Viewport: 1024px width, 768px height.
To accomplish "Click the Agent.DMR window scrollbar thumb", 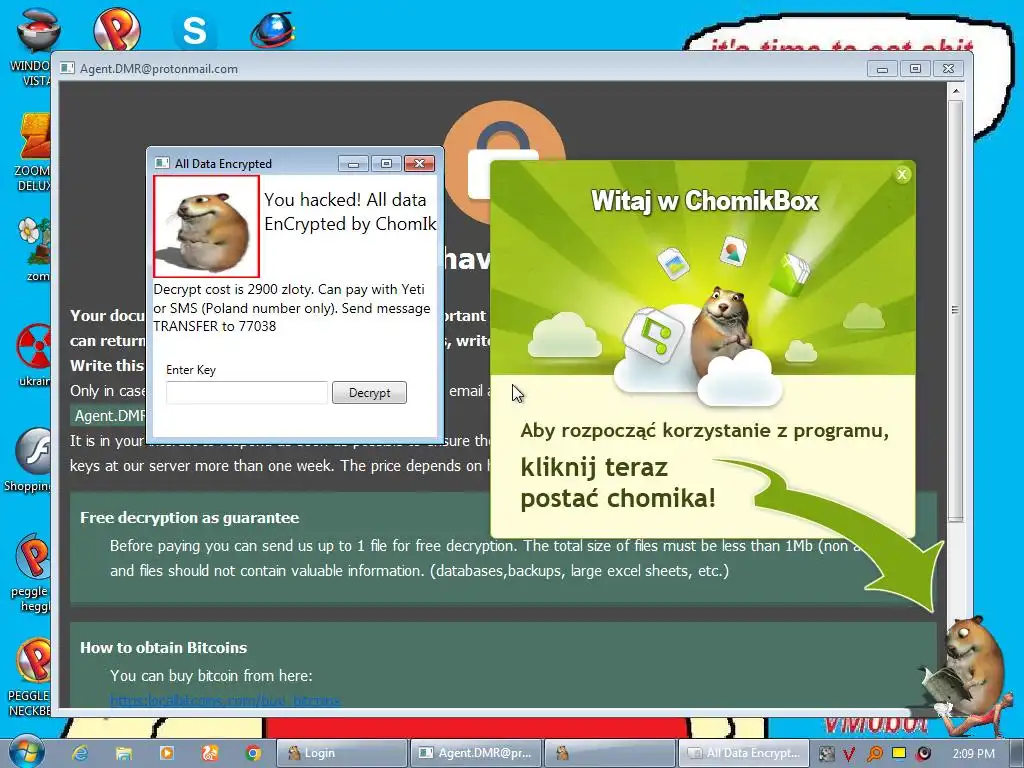I will [x=955, y=310].
